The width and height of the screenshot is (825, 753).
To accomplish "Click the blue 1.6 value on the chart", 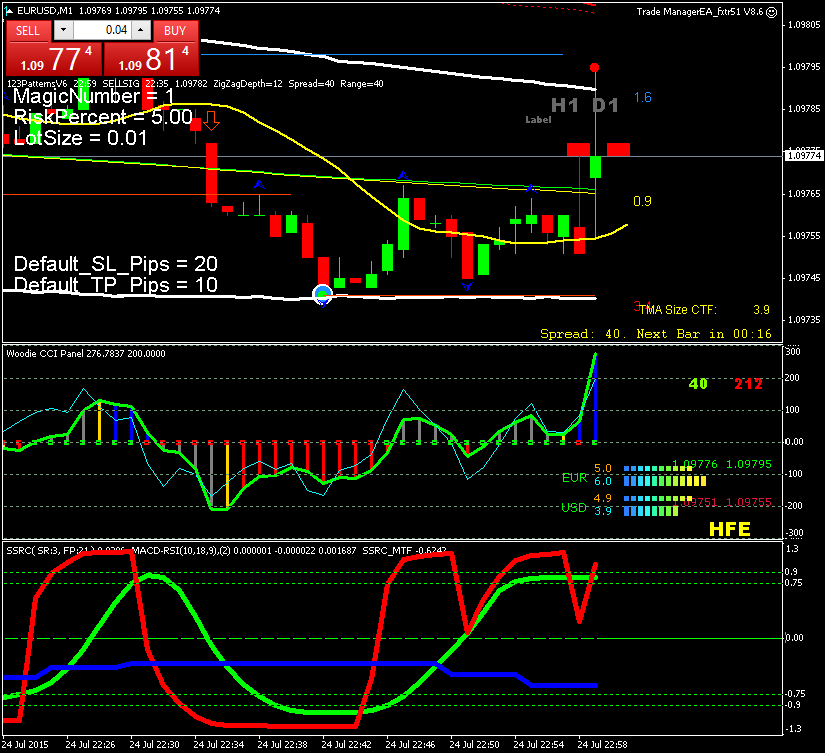I will tap(642, 97).
